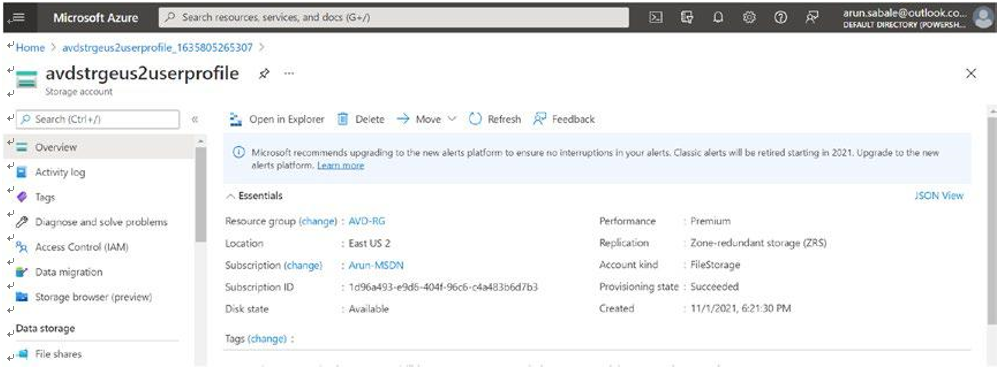Click Storage browser (preview) icon
The width and height of the screenshot is (1000, 378).
coord(22,297)
